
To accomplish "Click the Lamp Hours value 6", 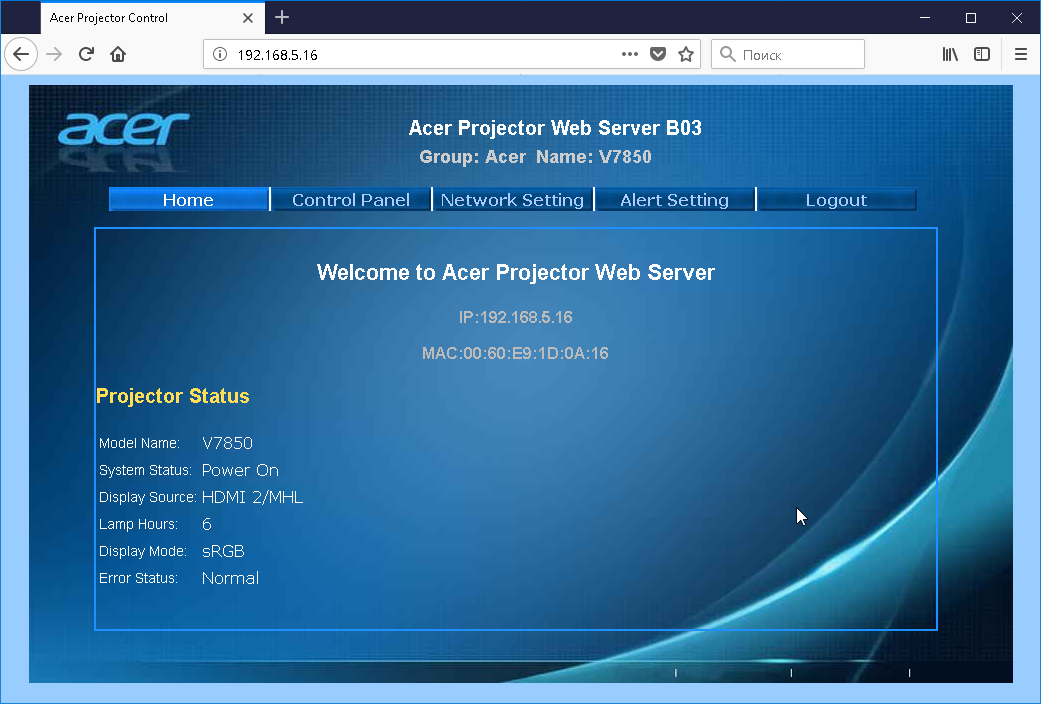I will [206, 524].
